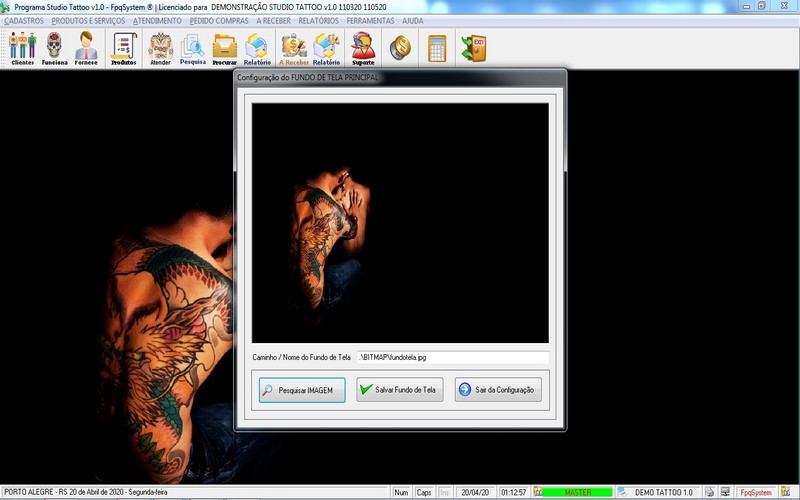Click the Pesquisar IMAGEM button

[302, 390]
